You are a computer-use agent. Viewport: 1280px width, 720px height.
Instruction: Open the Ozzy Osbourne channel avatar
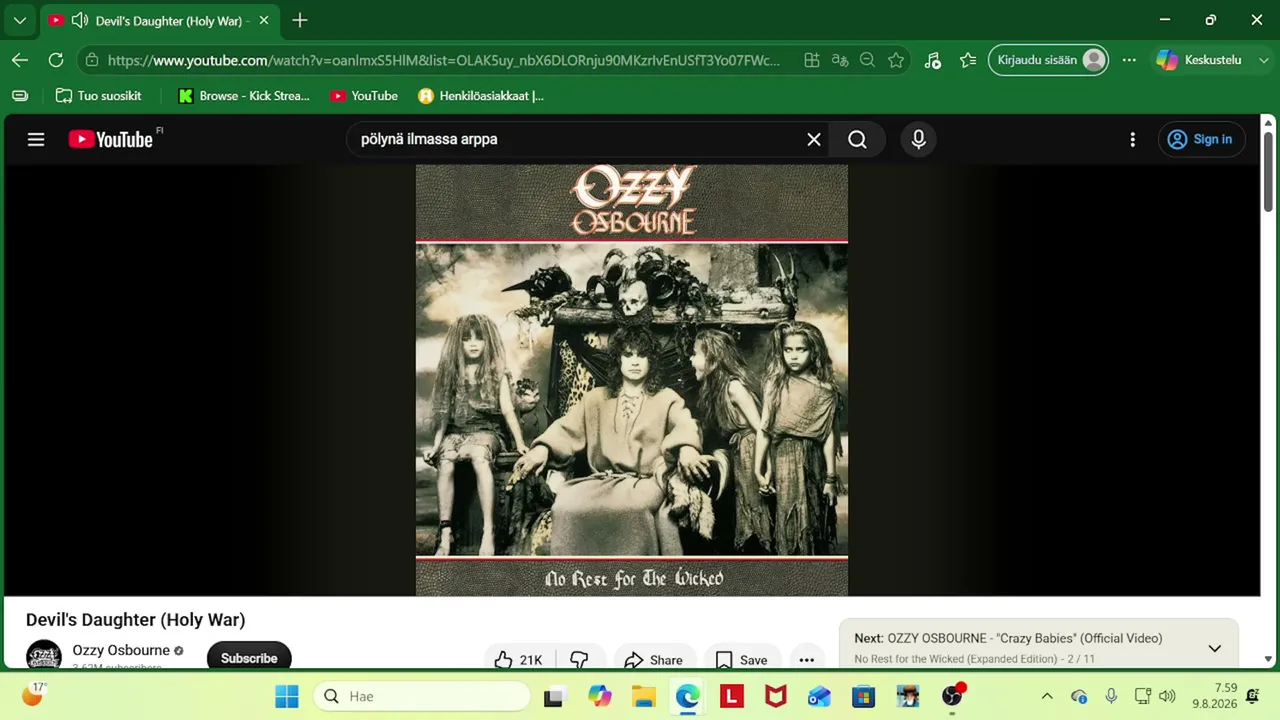(44, 656)
